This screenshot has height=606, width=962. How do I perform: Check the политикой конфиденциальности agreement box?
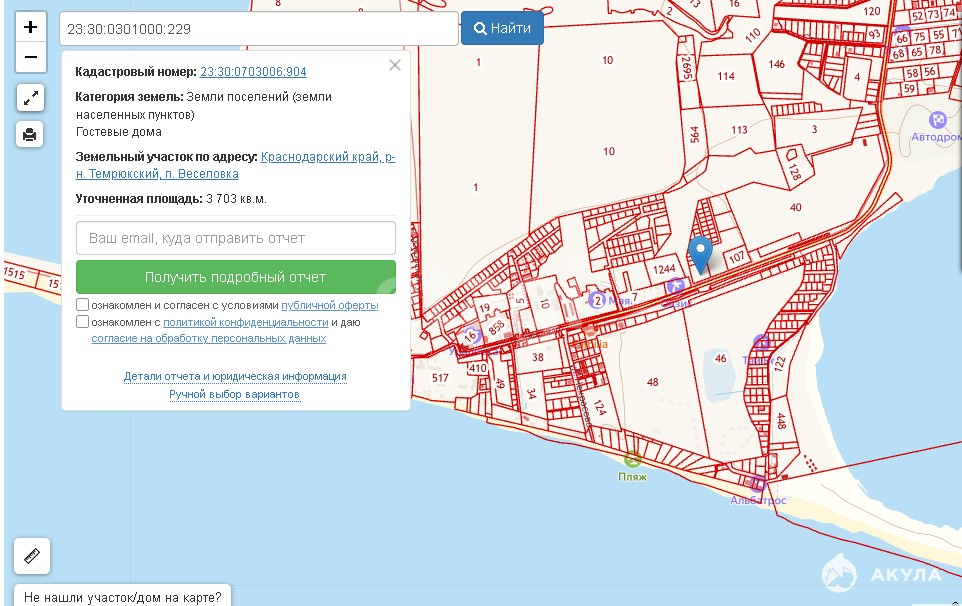click(x=83, y=322)
